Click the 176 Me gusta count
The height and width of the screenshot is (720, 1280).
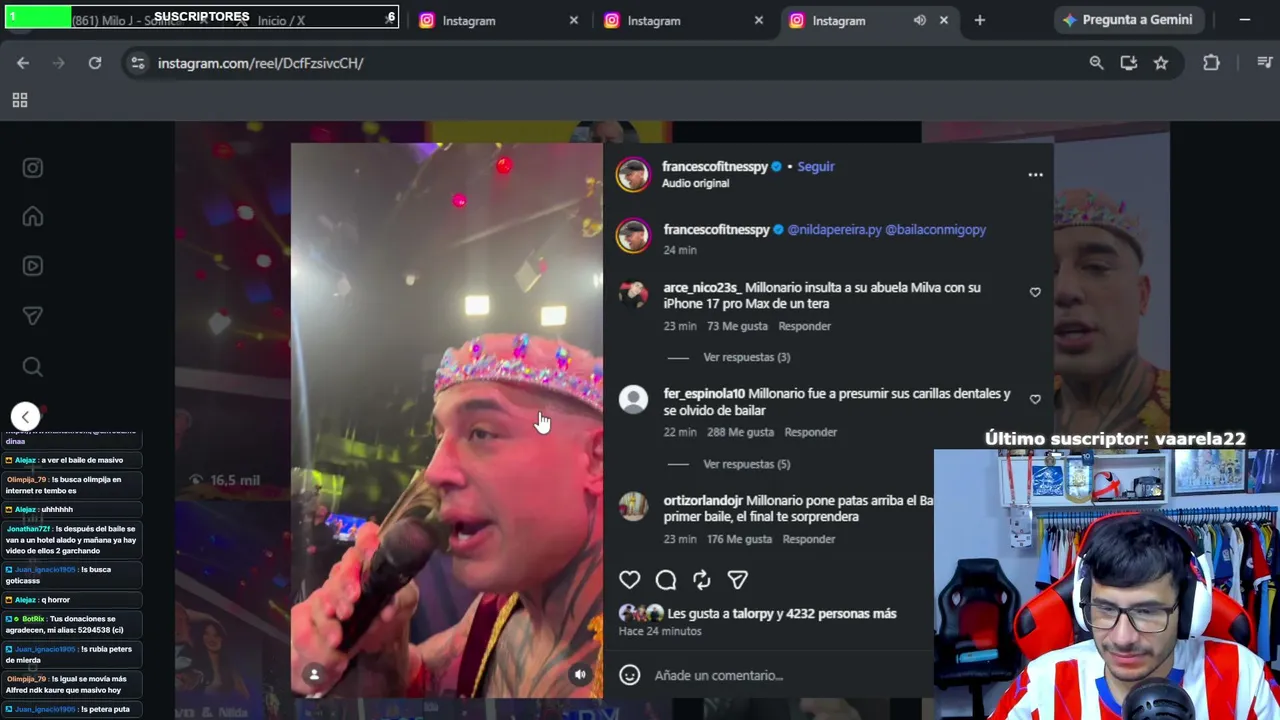pos(739,539)
